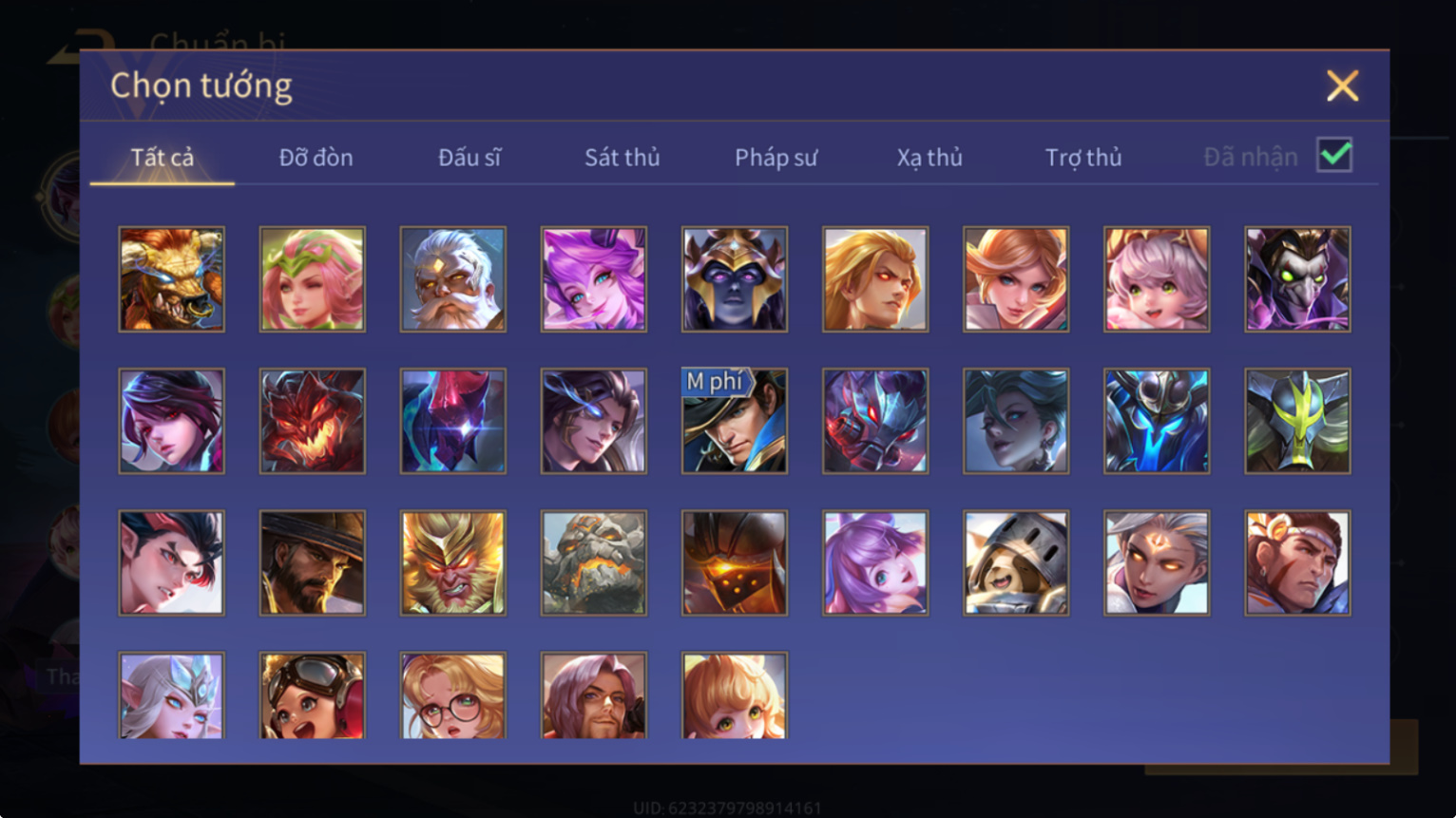The height and width of the screenshot is (818, 1456).
Task: Open the Sát thủ tab
Action: coord(622,158)
